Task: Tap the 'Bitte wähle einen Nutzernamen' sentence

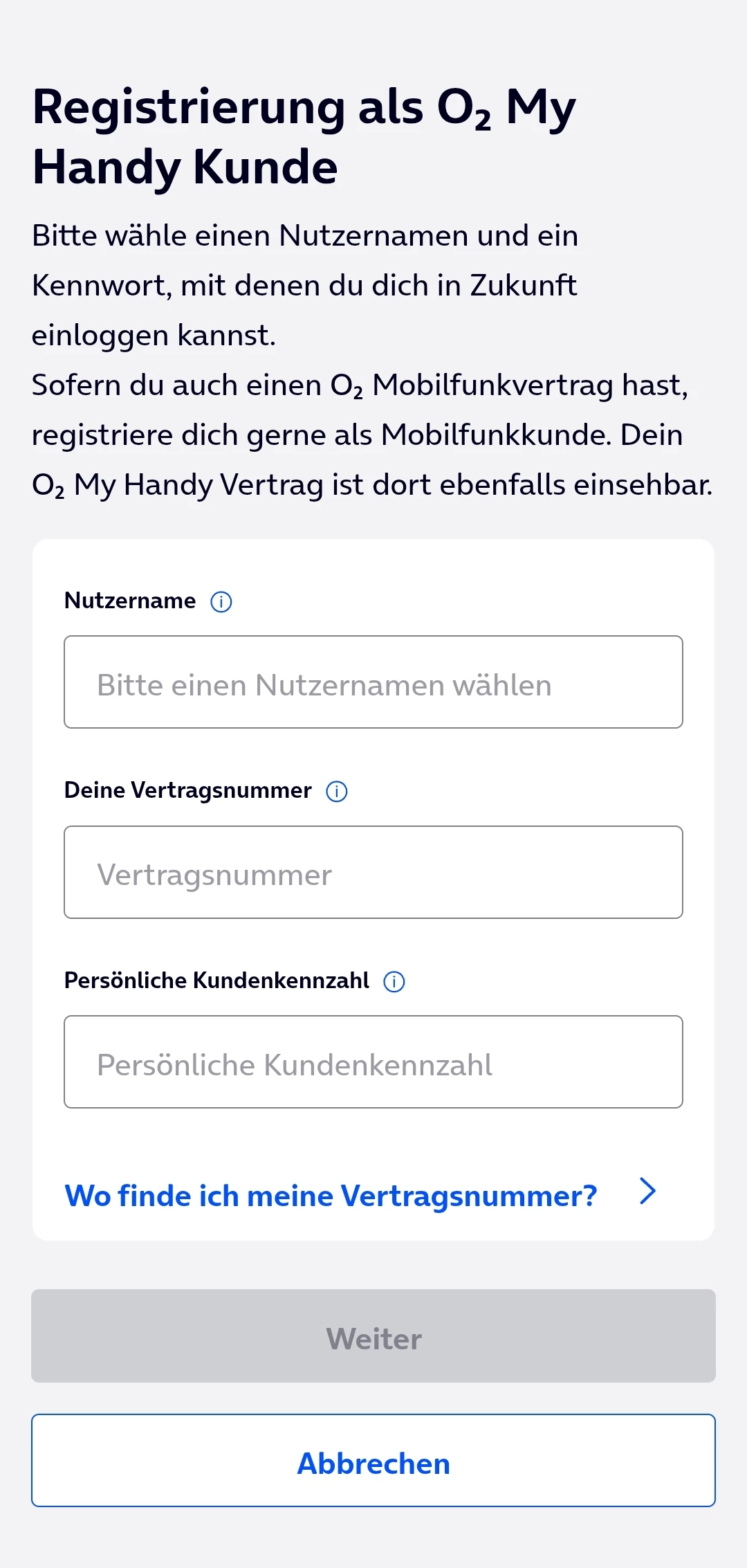Action: point(304,236)
